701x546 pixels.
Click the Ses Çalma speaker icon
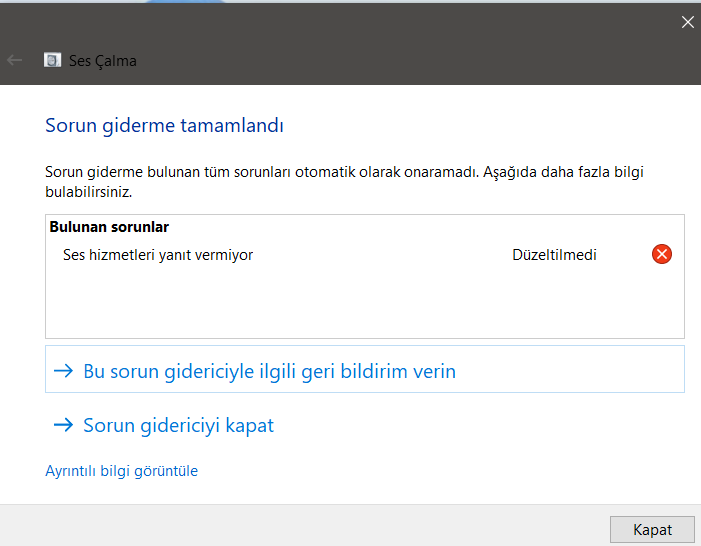[52, 60]
